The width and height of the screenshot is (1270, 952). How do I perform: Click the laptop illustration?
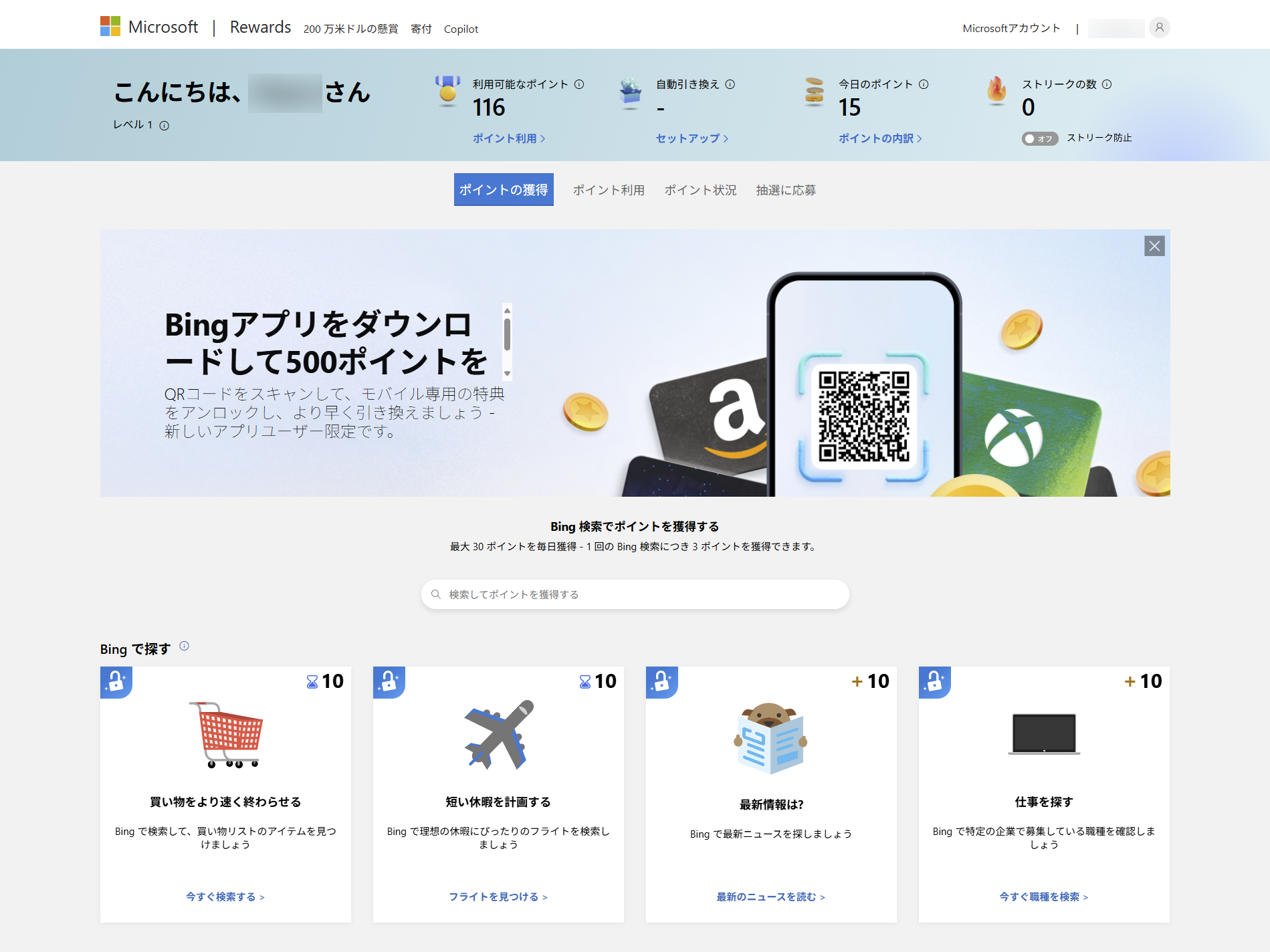pyautogui.click(x=1044, y=734)
